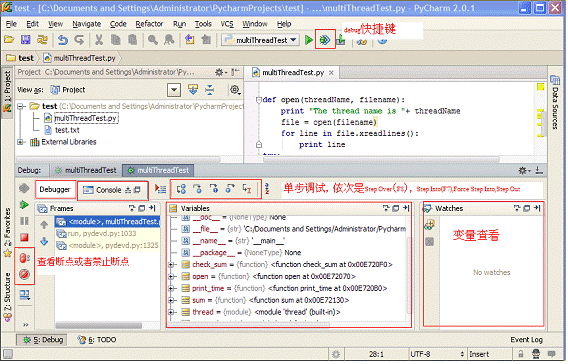Viewport: 568px width, 364px height.
Task: Click the Open folder toolbar icon
Action: 9,39
